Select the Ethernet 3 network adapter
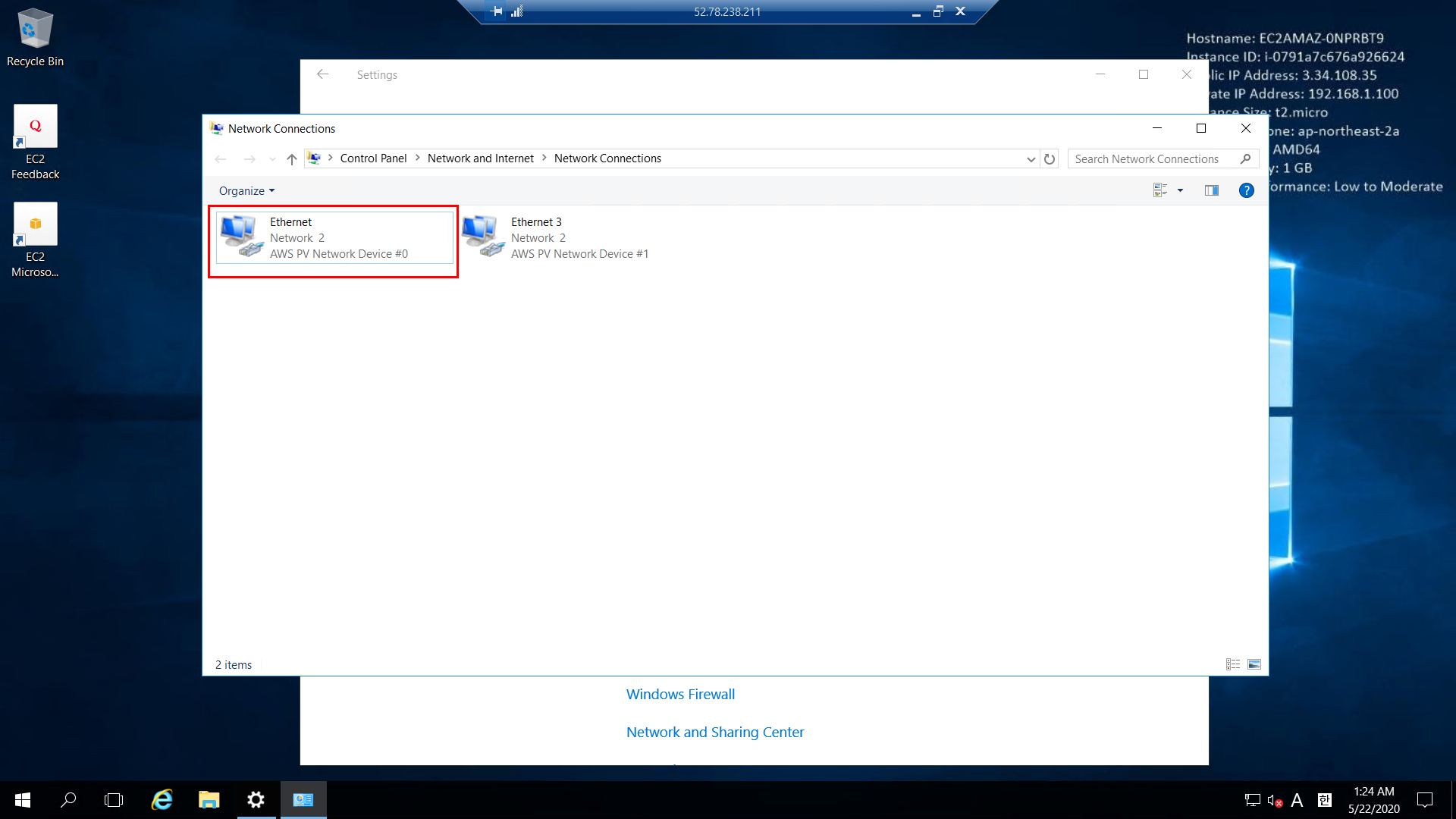The width and height of the screenshot is (1456, 819). pos(557,238)
